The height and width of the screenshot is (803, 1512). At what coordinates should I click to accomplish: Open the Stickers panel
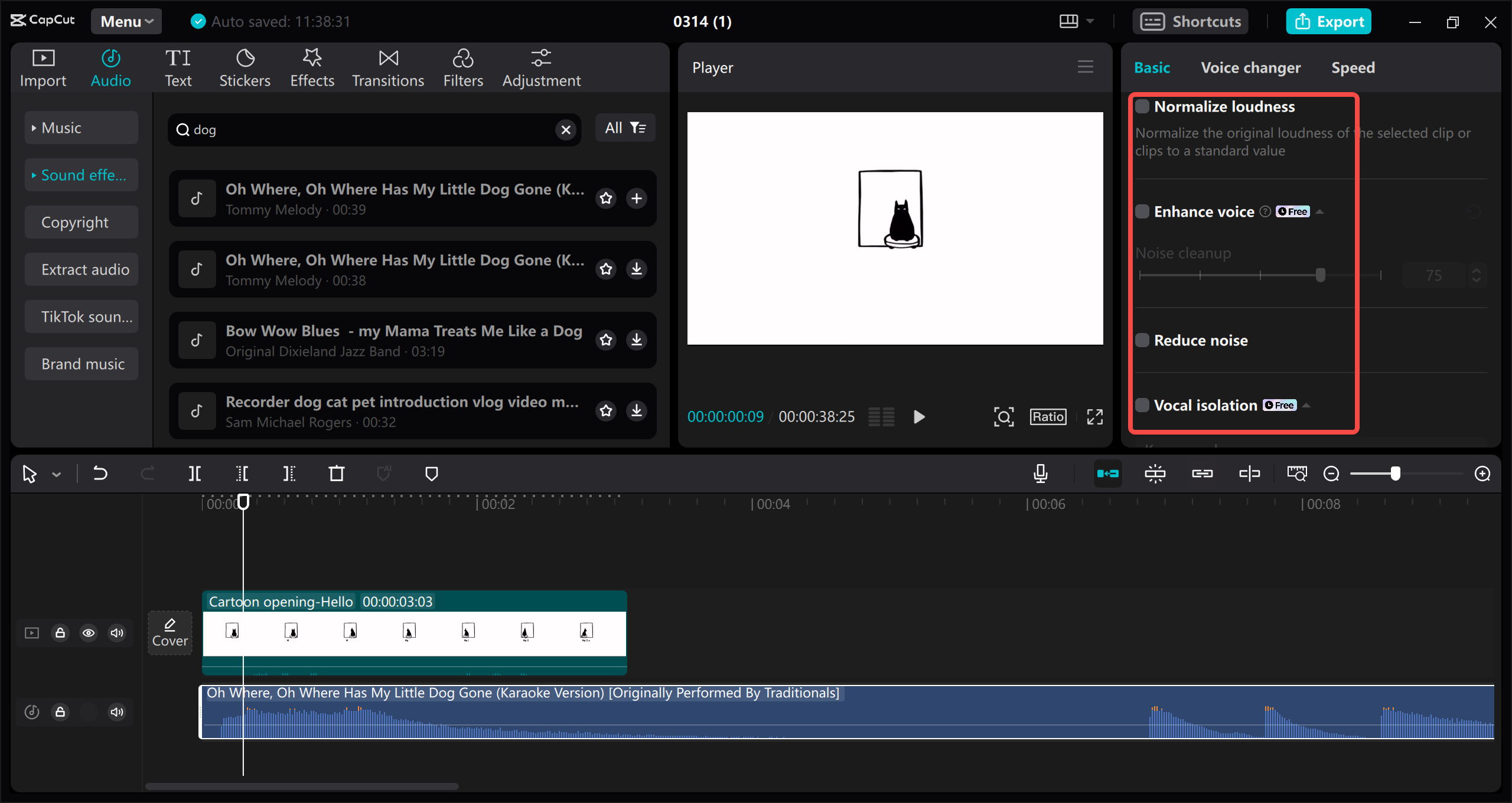(x=245, y=67)
